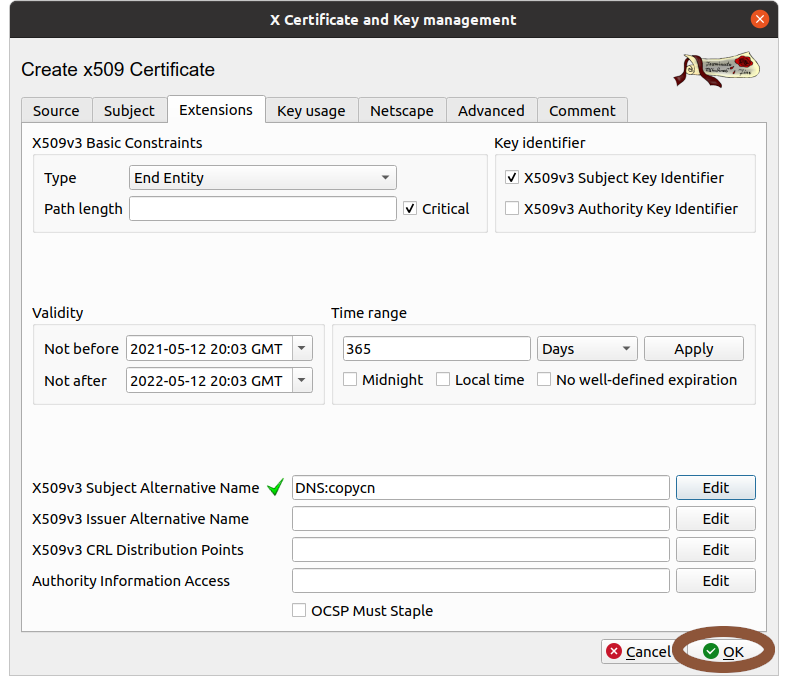
Task: Open the Comment tab
Action: tap(582, 111)
